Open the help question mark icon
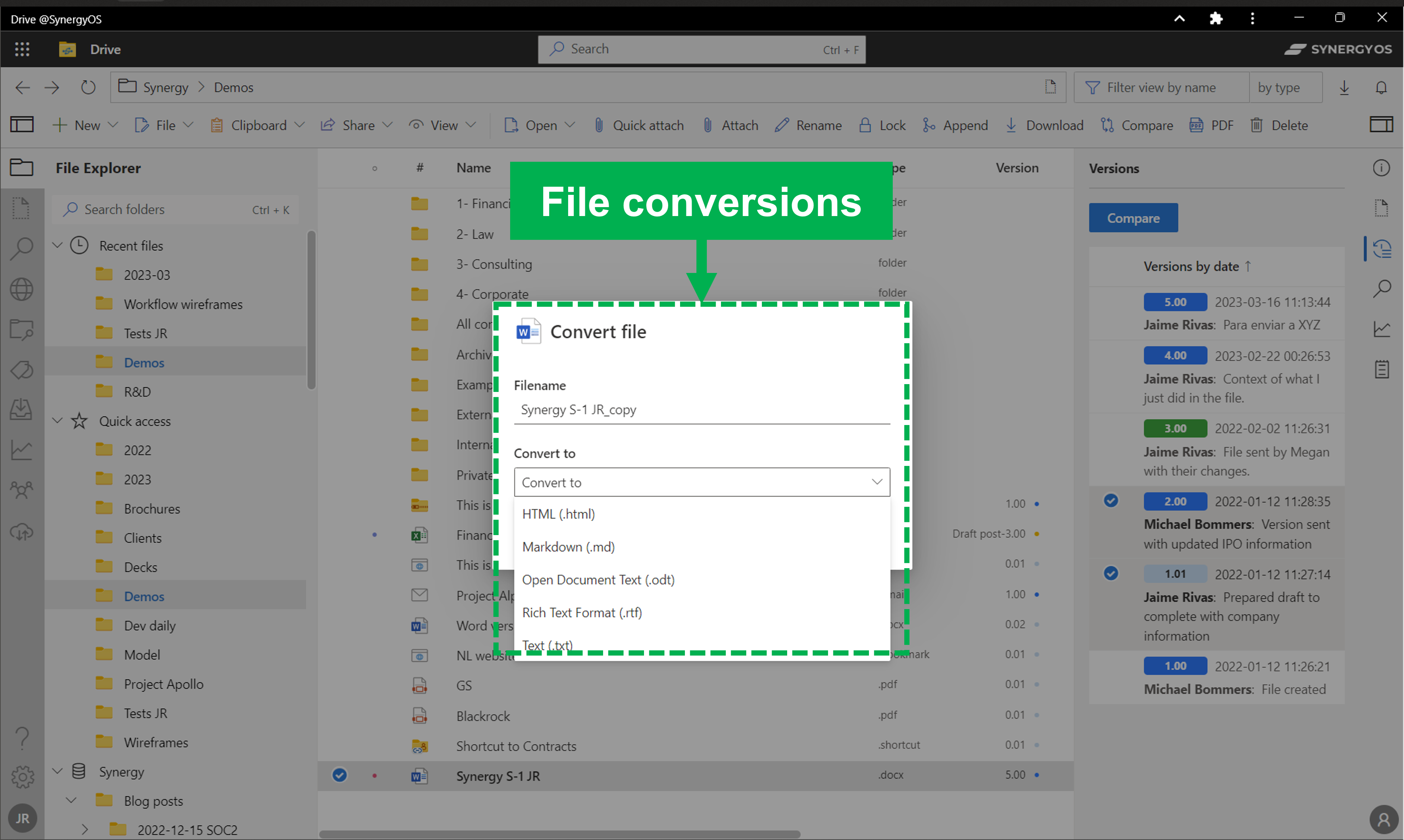 click(22, 737)
